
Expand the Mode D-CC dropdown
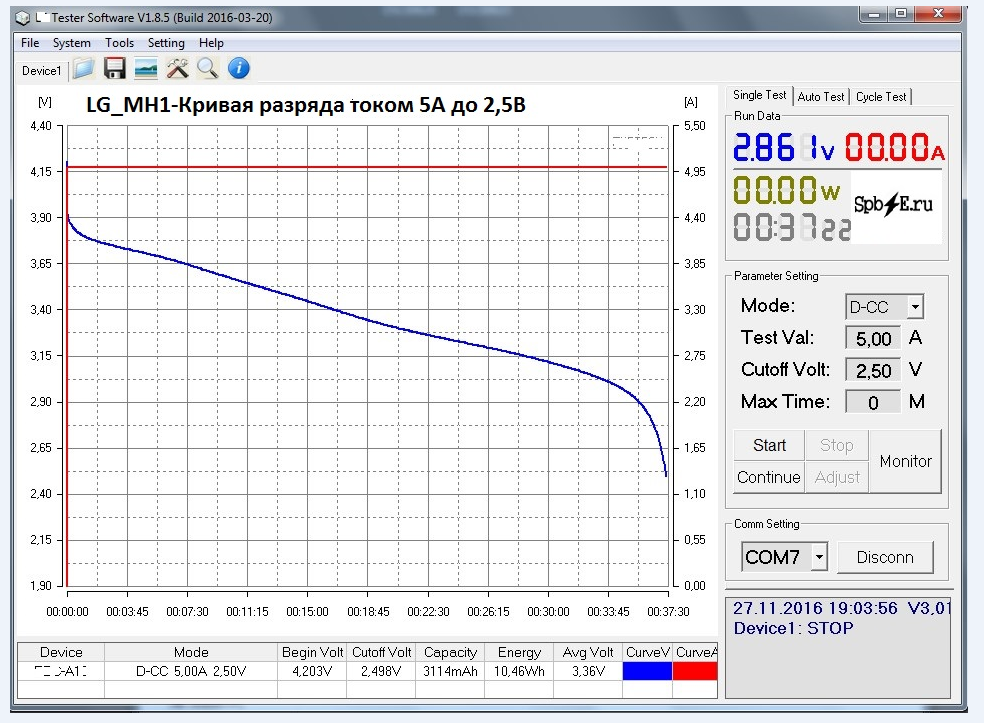click(915, 307)
